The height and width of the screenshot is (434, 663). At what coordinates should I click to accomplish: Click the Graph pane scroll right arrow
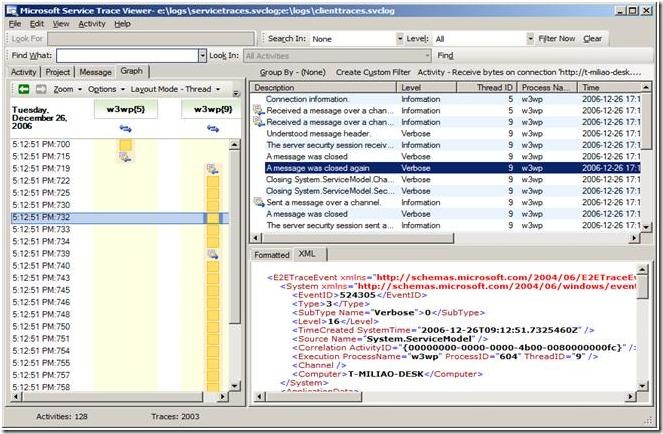(x=222, y=396)
